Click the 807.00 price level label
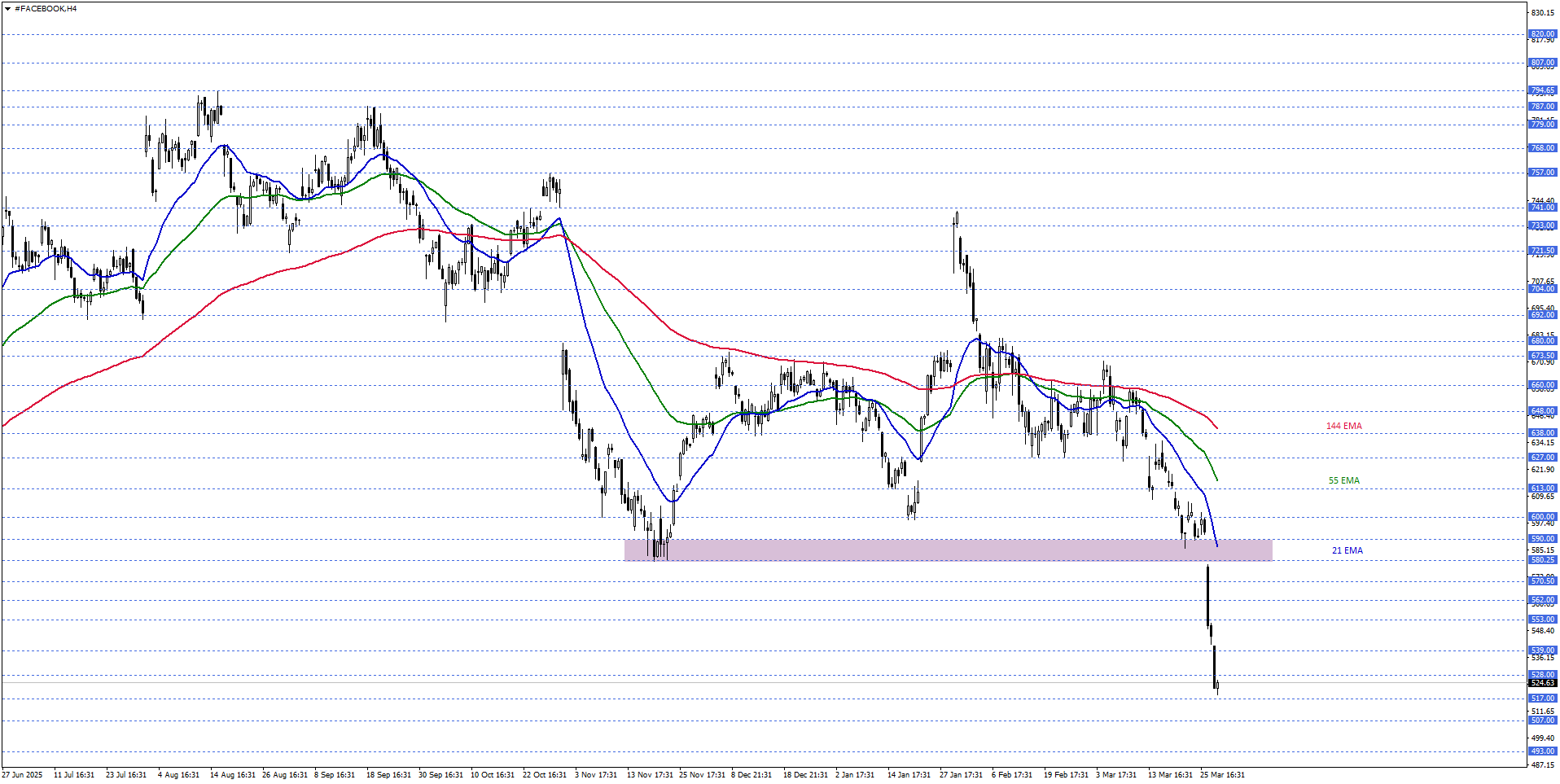The image size is (1560, 784). pos(1542,63)
